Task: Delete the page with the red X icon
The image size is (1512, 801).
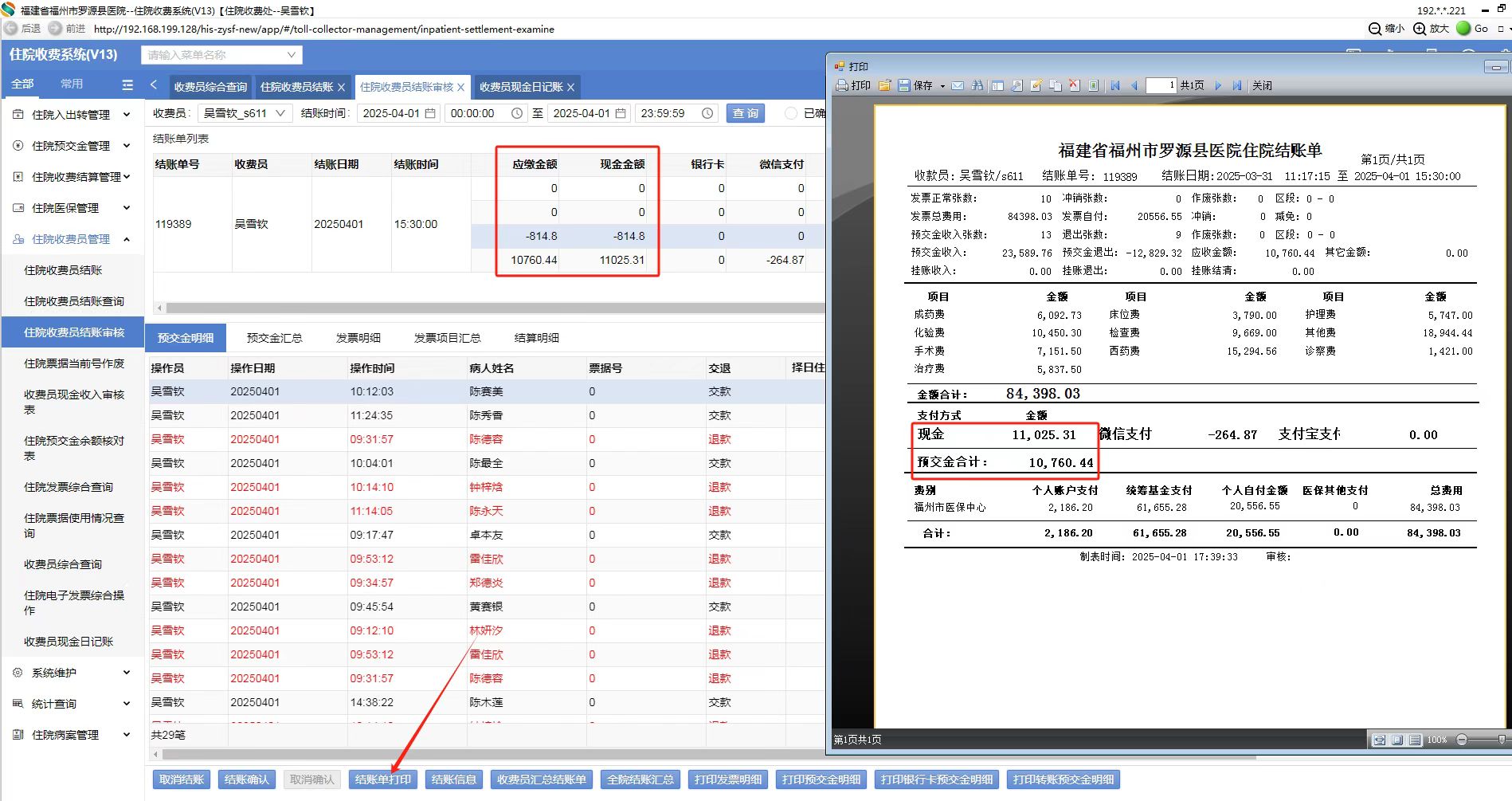Action: (1074, 85)
